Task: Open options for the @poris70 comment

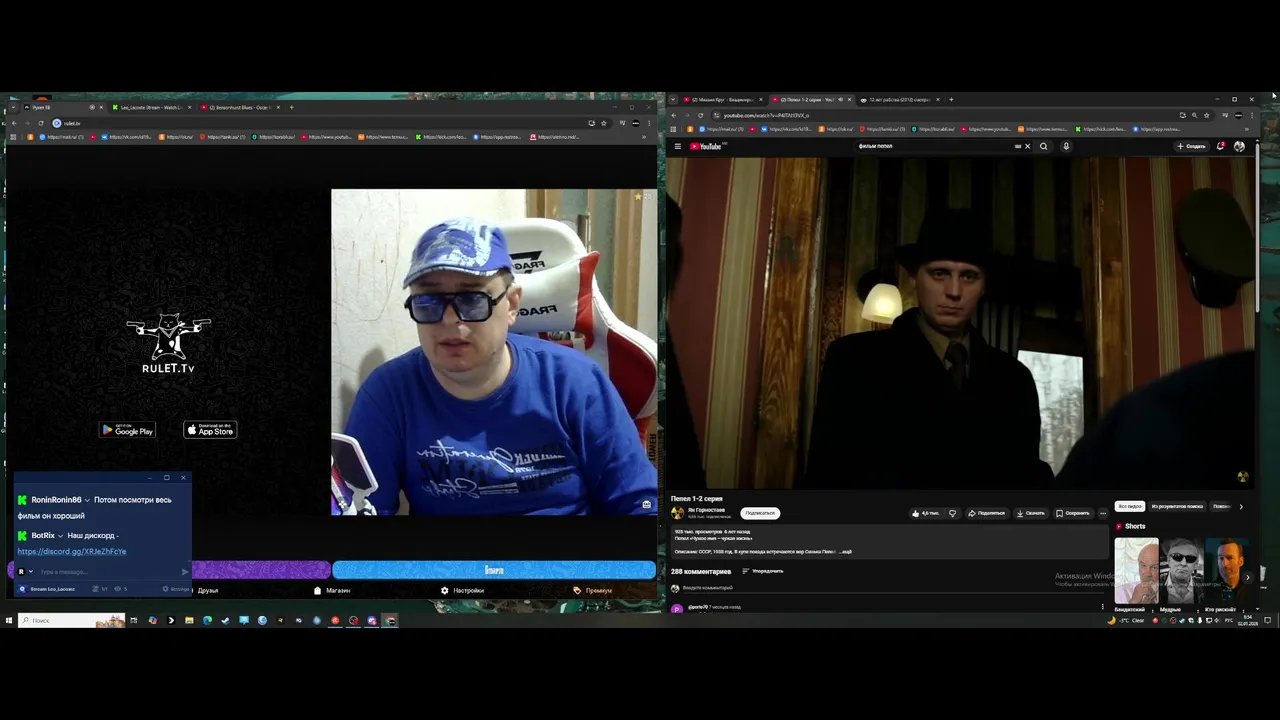Action: tap(1103, 607)
